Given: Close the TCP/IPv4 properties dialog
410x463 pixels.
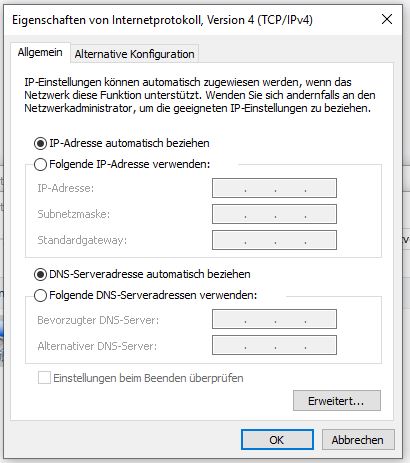Looking at the screenshot, I should tap(387, 19).
